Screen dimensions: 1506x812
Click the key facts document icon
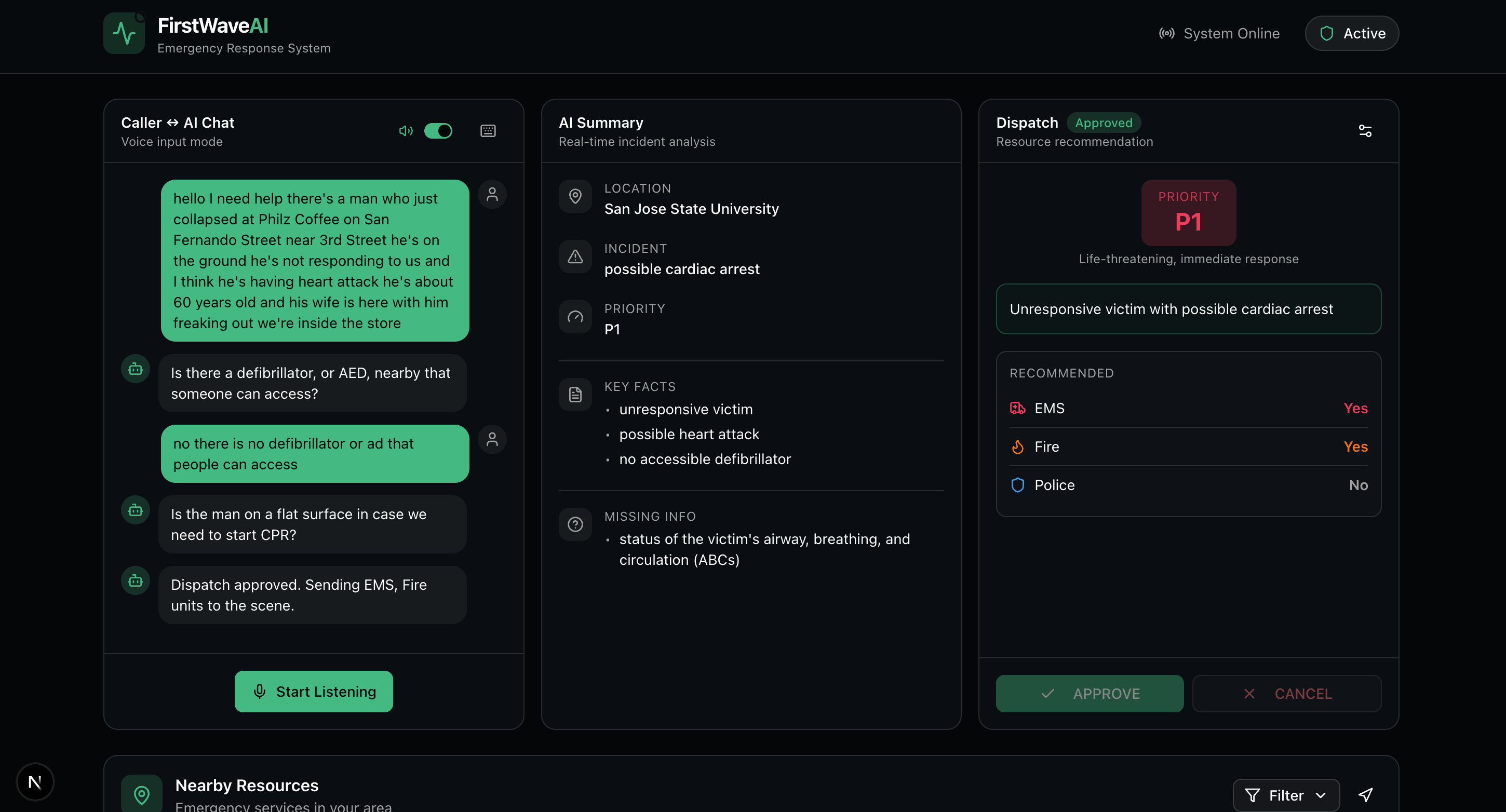tap(575, 395)
